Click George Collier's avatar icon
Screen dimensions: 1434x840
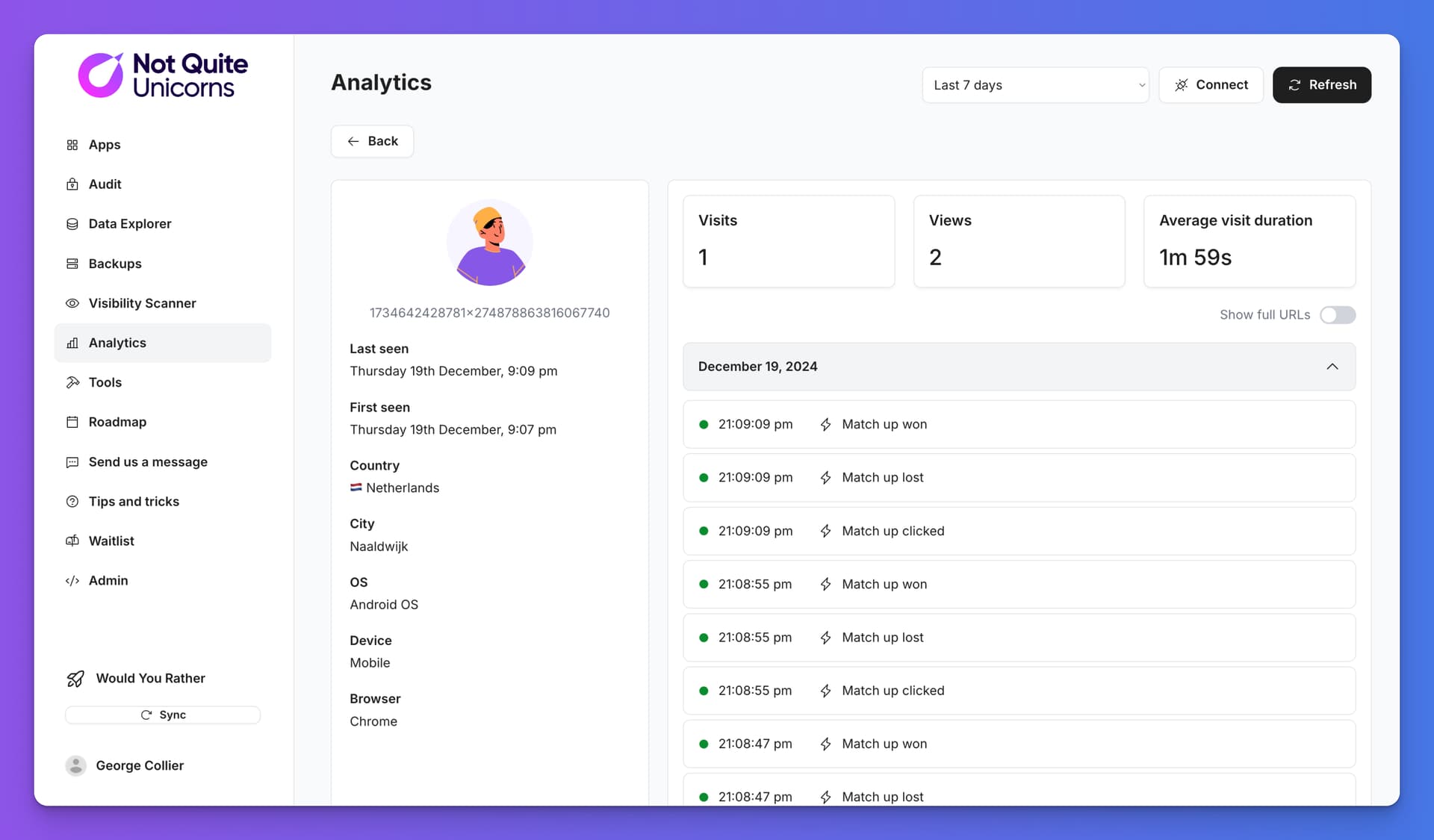point(75,765)
